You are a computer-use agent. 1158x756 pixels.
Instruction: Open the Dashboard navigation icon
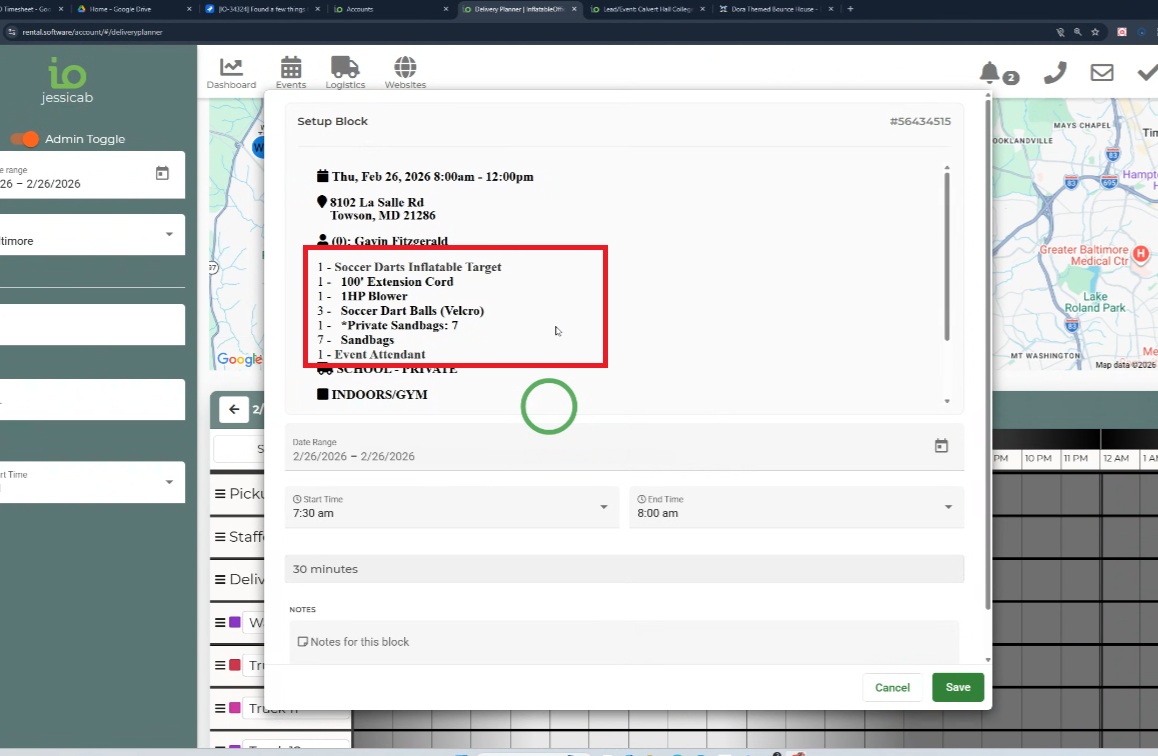click(x=231, y=72)
